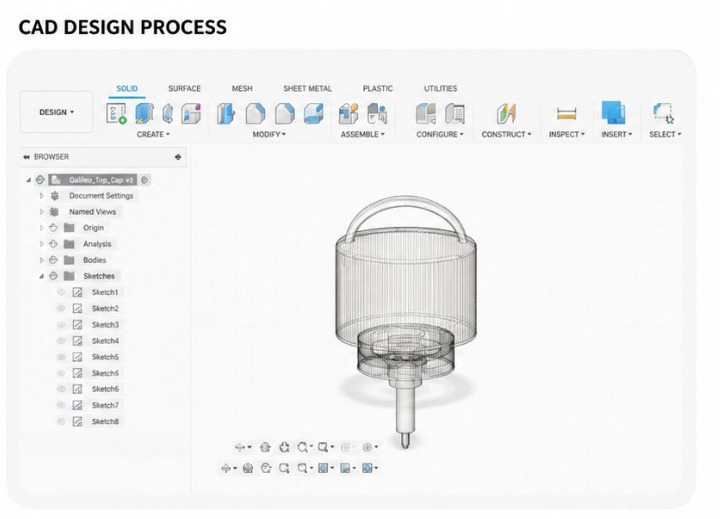Collapse the root Galileo_Top_Cap node
The image size is (720, 519).
(x=28, y=180)
